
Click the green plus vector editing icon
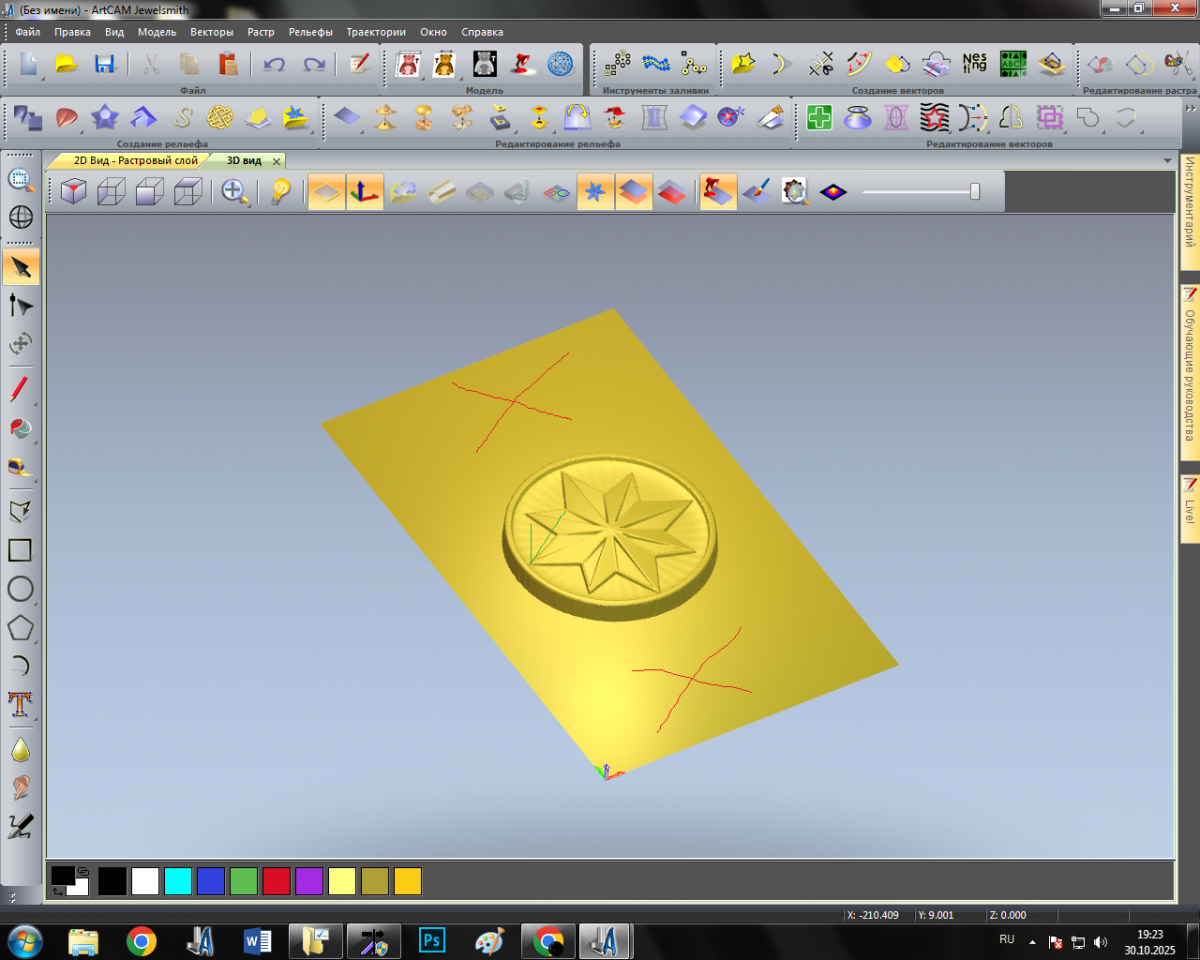point(819,118)
